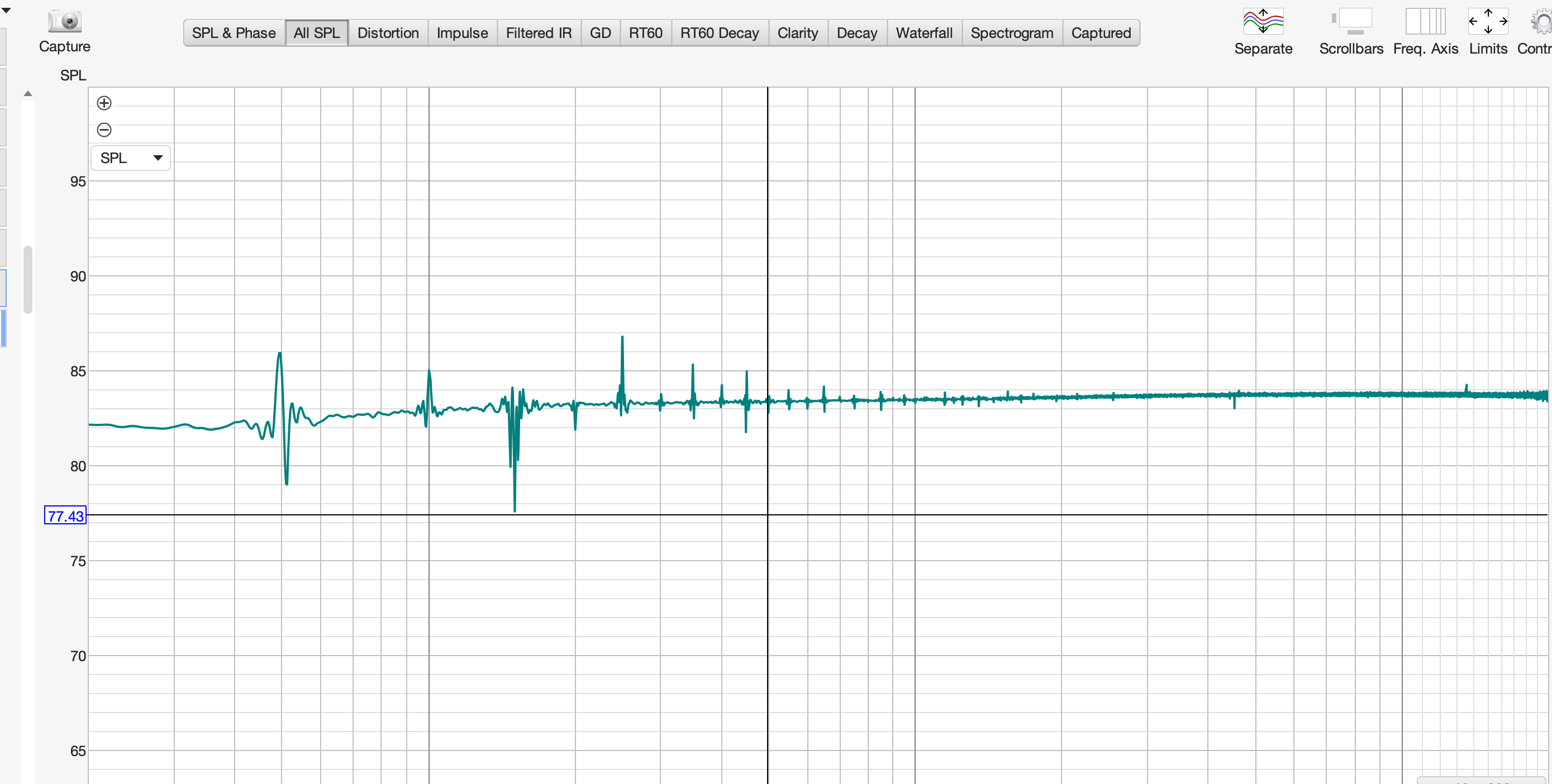Open the RT60 Decay tab
The width and height of the screenshot is (1552, 784).
point(720,33)
